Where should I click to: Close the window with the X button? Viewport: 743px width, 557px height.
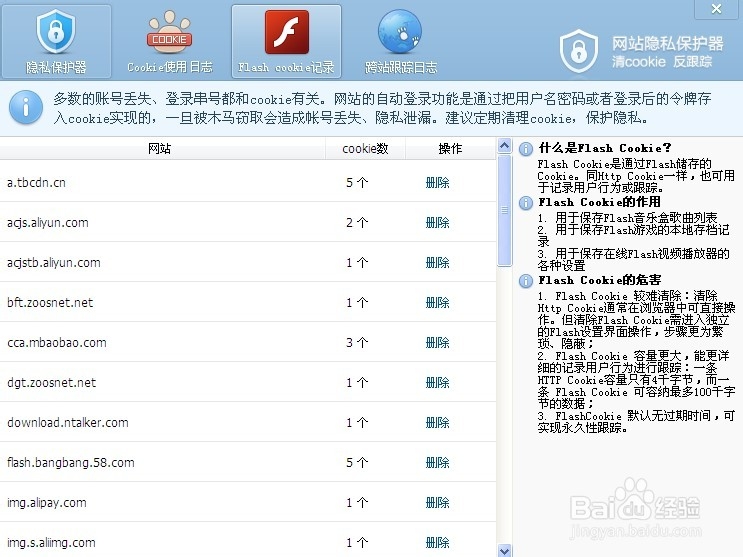coord(716,9)
